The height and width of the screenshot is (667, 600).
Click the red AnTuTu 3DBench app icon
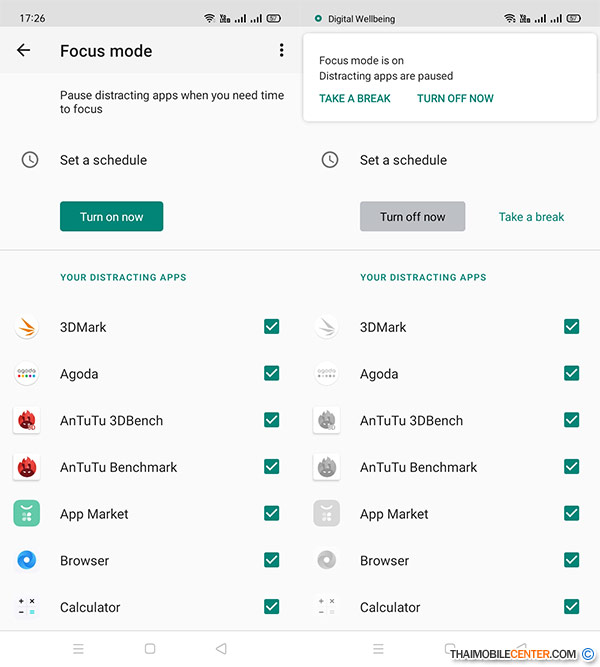[x=26, y=420]
